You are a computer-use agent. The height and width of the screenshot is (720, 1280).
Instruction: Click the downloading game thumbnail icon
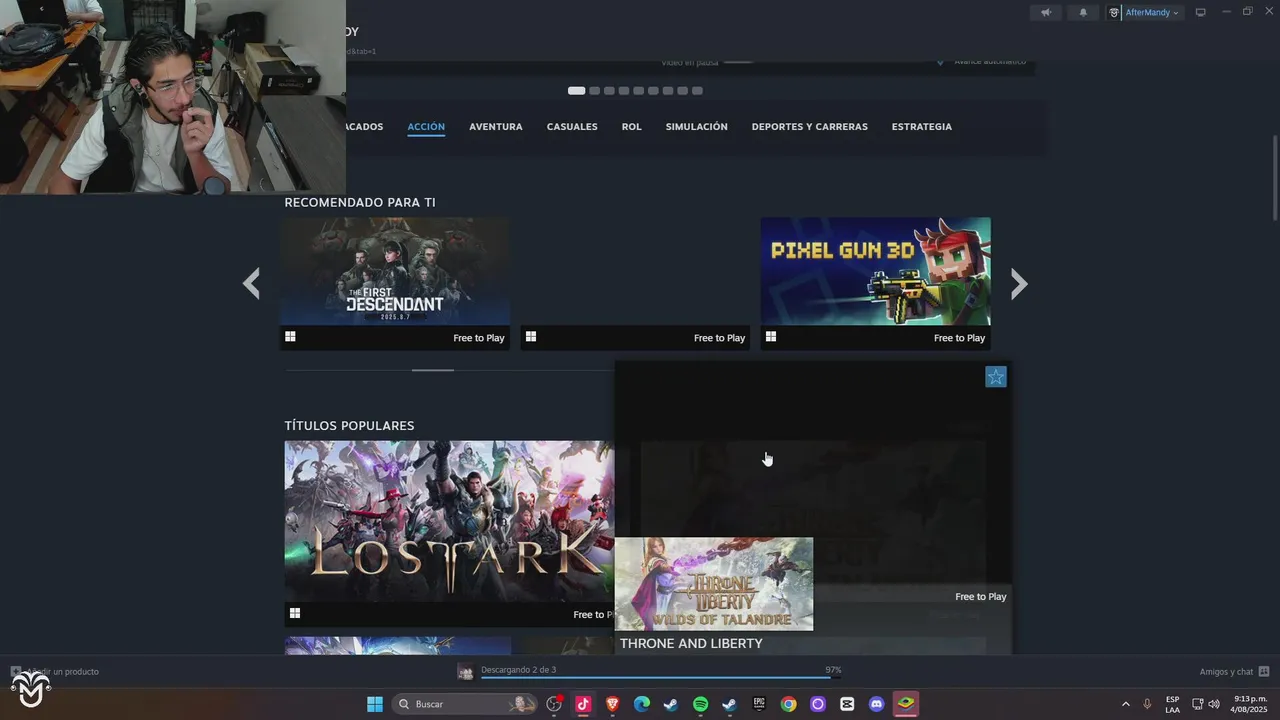pyautogui.click(x=466, y=672)
